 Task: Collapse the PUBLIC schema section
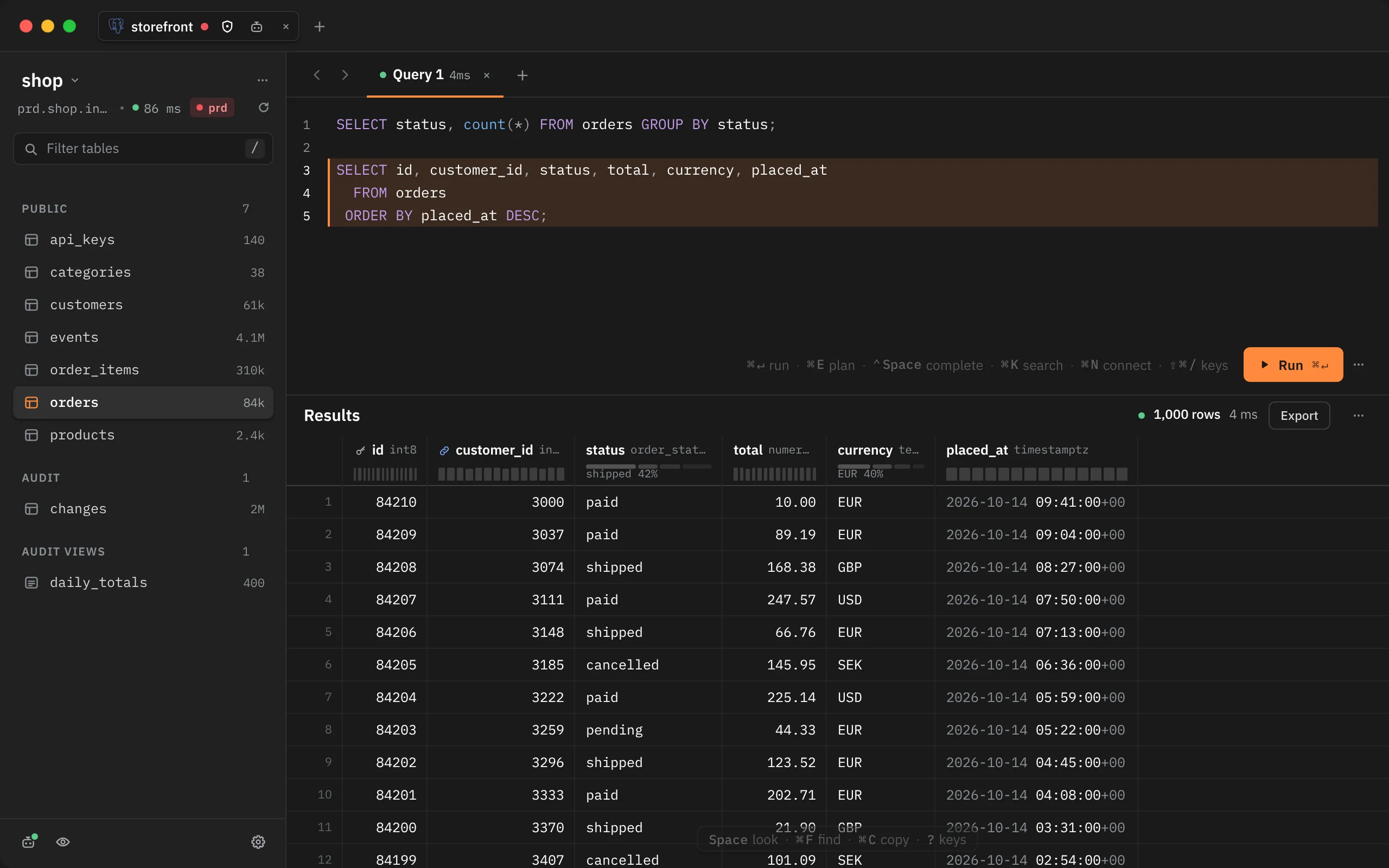(x=45, y=209)
